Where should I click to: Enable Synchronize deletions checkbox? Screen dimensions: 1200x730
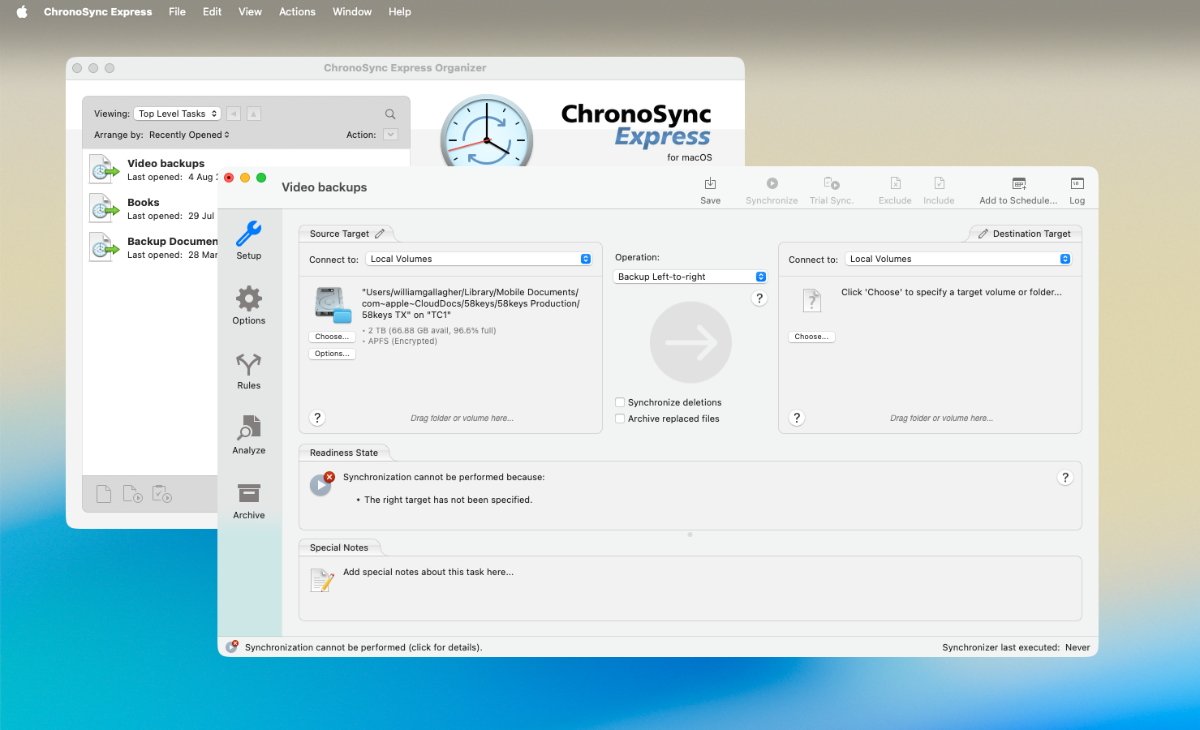[x=620, y=402]
